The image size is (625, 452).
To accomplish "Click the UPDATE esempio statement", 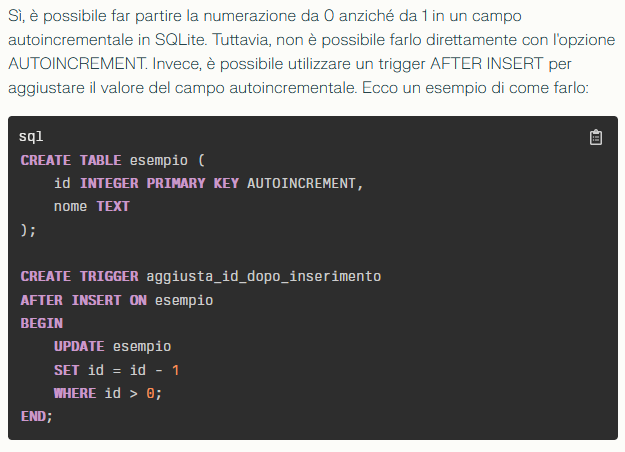I will pyautogui.click(x=112, y=346).
